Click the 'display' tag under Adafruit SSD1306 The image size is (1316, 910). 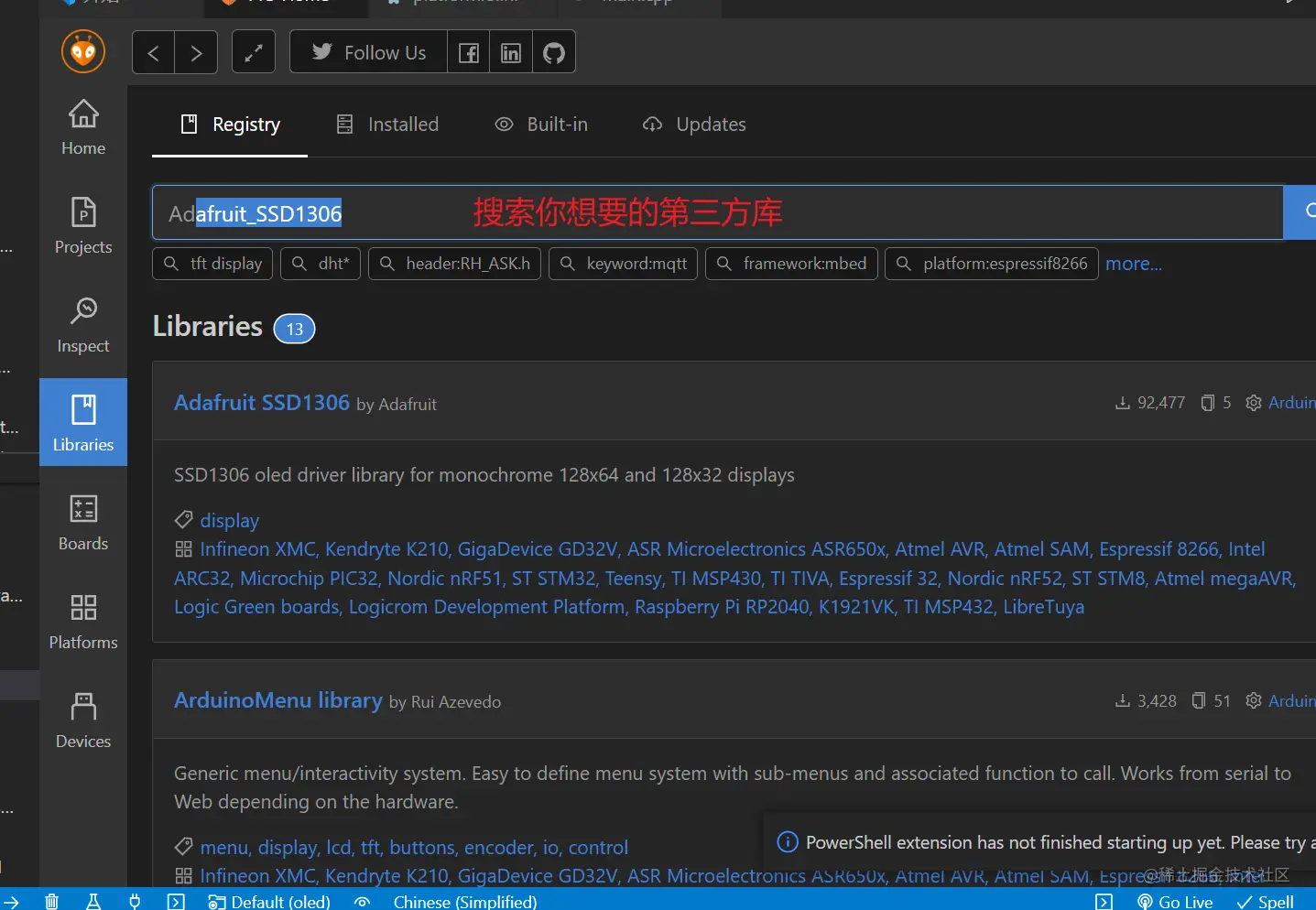pos(230,520)
